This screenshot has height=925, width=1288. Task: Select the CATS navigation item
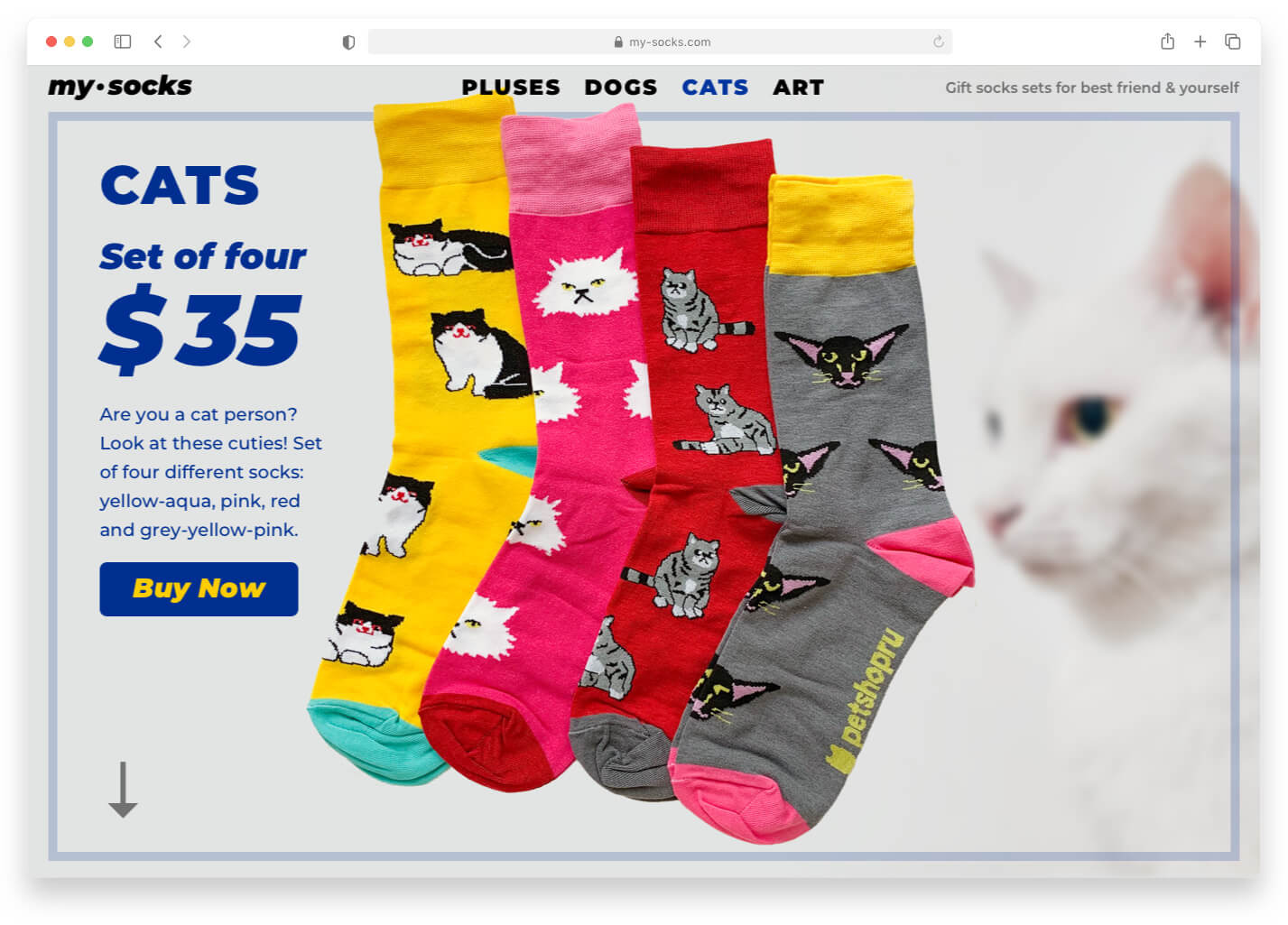click(x=715, y=88)
